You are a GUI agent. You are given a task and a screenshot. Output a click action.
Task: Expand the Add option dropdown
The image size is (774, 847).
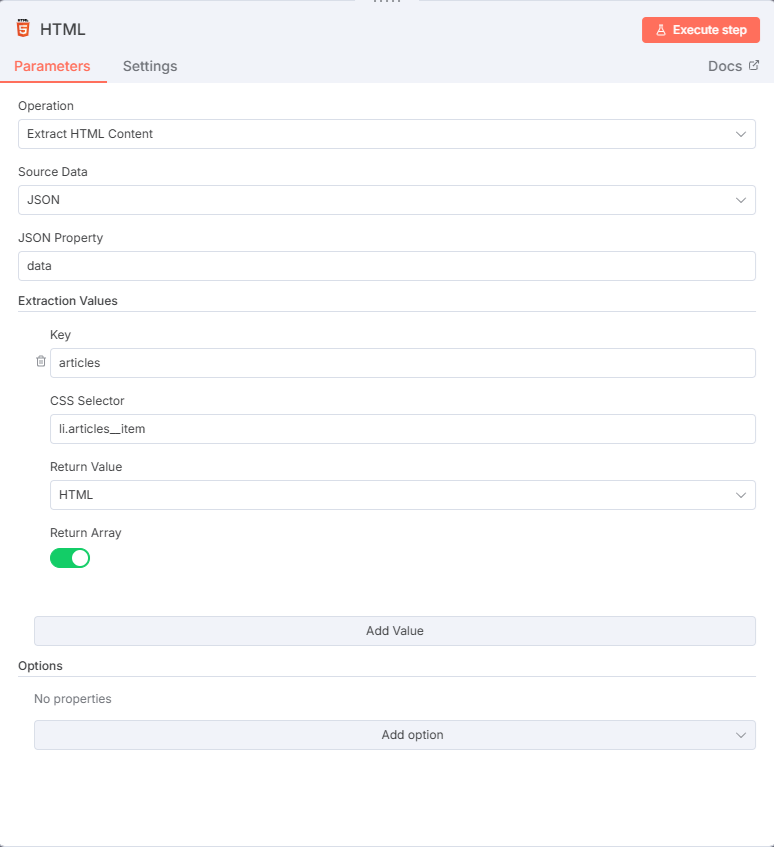click(394, 735)
